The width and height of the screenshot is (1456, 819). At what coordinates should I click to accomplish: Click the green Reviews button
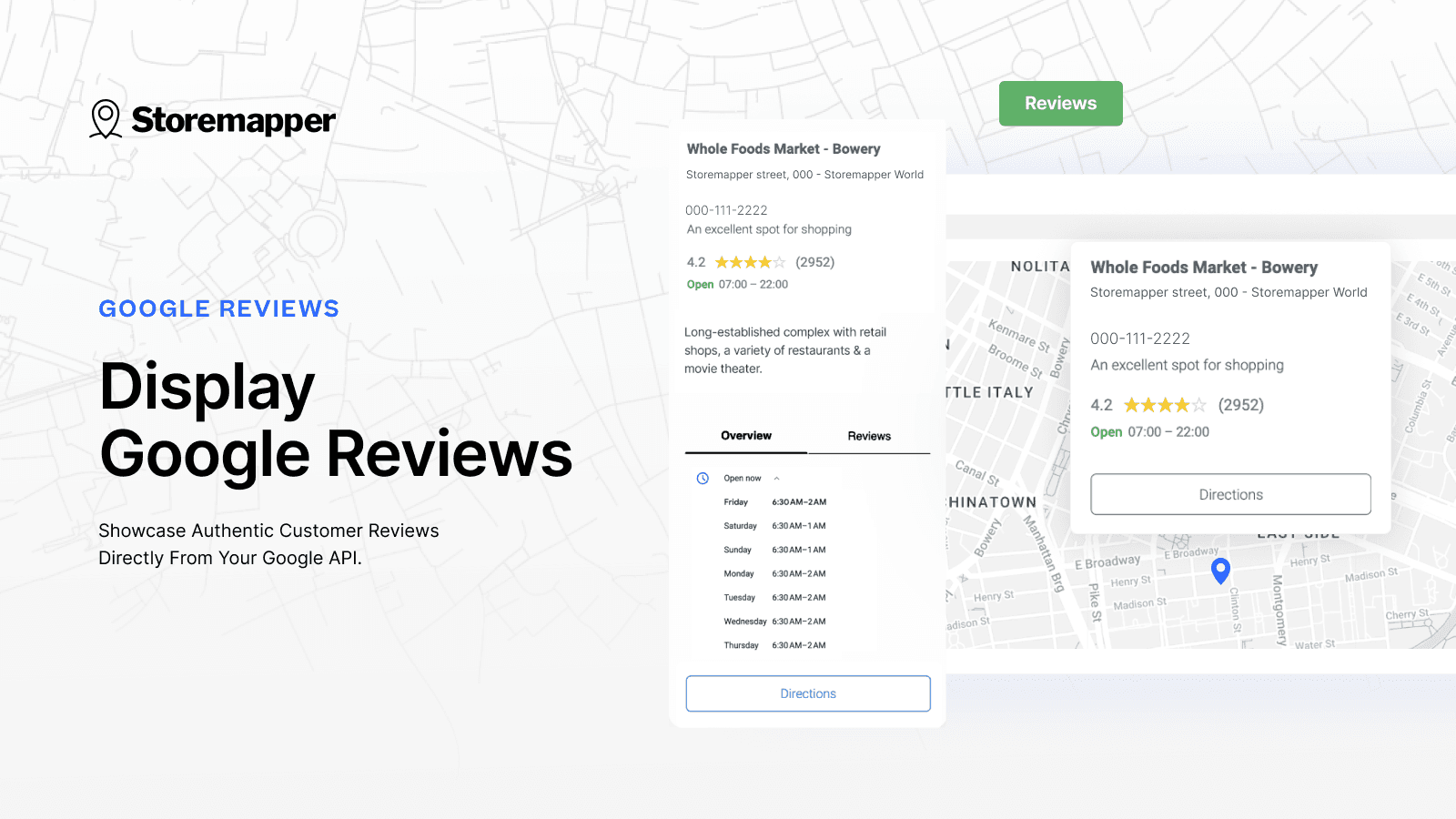click(1060, 103)
